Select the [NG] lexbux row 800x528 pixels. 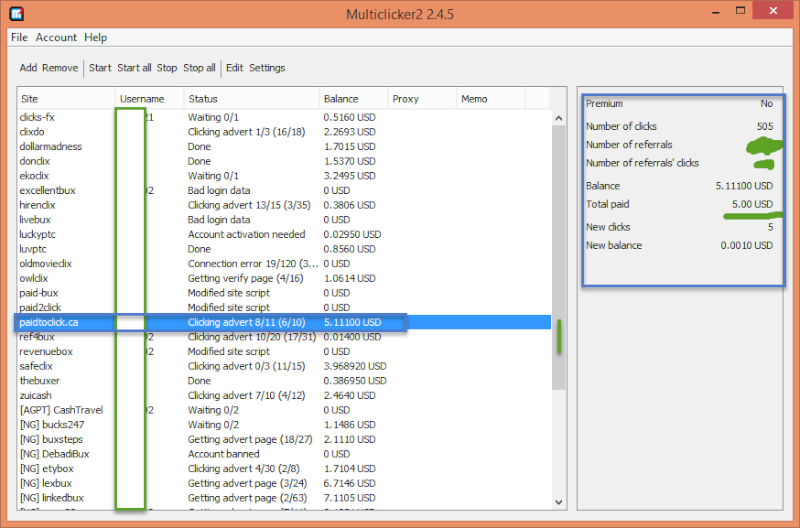click(284, 484)
